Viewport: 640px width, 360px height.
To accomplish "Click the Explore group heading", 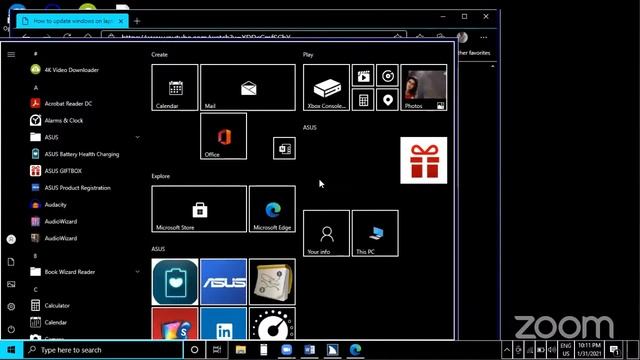I will pyautogui.click(x=161, y=176).
